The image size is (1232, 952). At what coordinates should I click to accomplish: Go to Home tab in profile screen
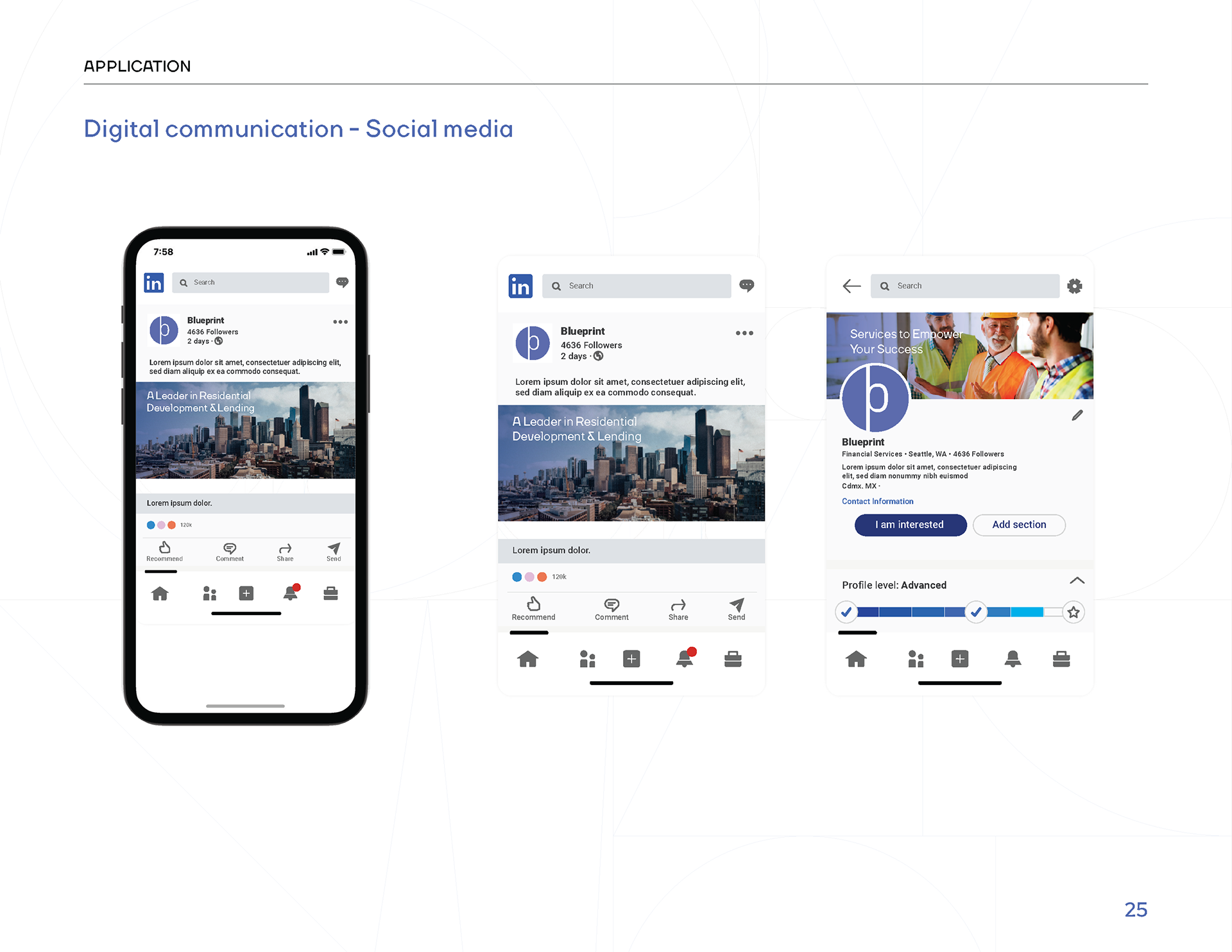(x=856, y=659)
